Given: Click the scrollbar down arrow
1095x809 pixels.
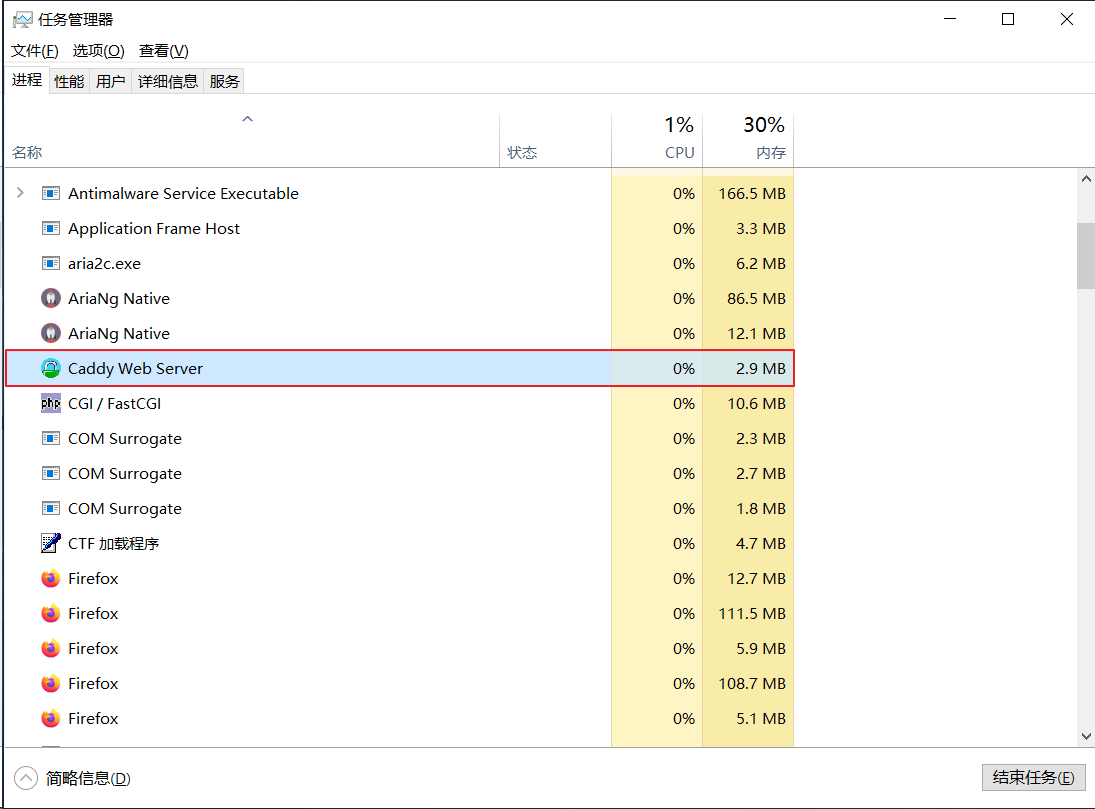Looking at the screenshot, I should point(1086,736).
